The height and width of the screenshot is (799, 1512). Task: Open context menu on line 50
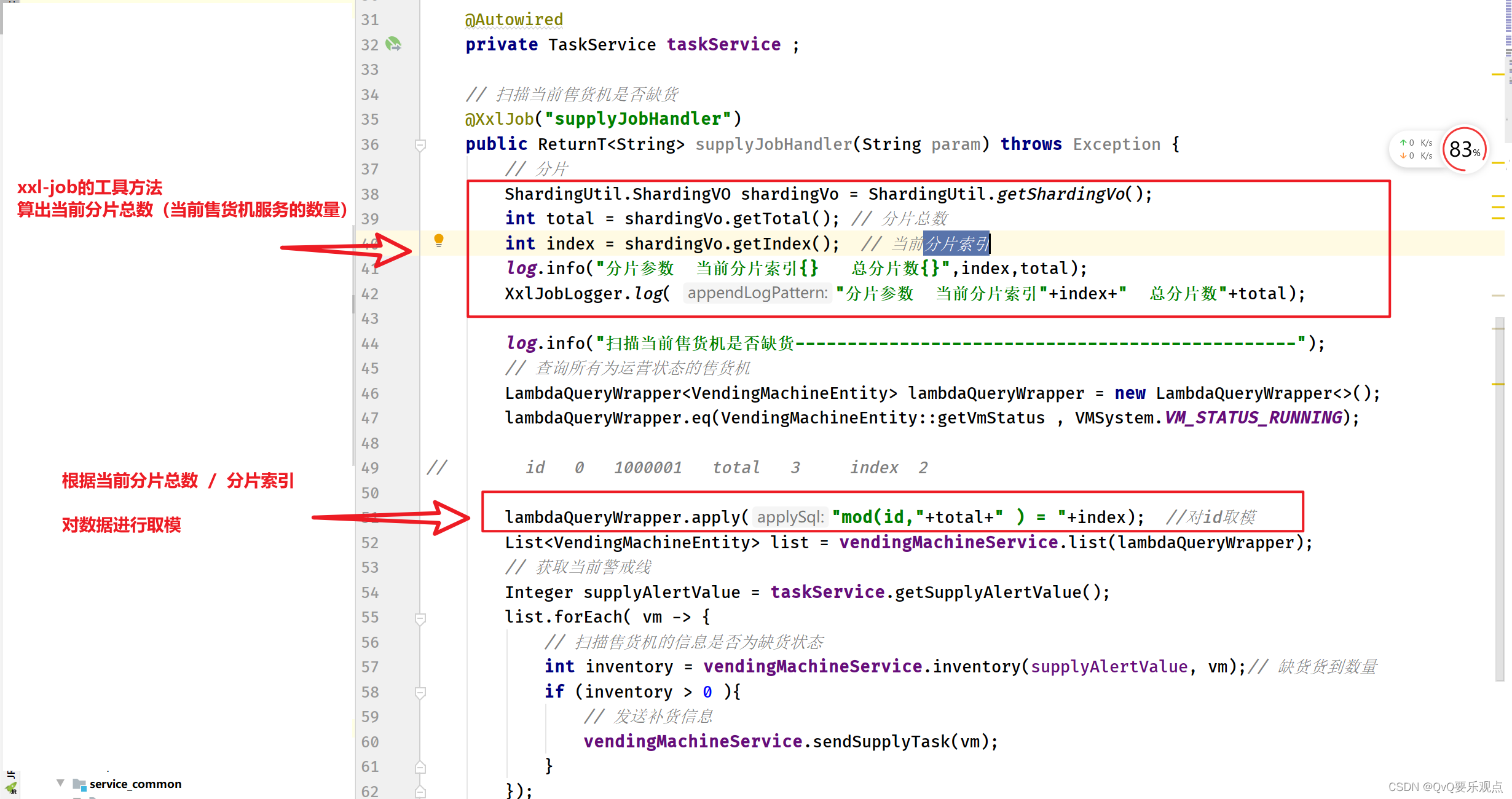371,492
